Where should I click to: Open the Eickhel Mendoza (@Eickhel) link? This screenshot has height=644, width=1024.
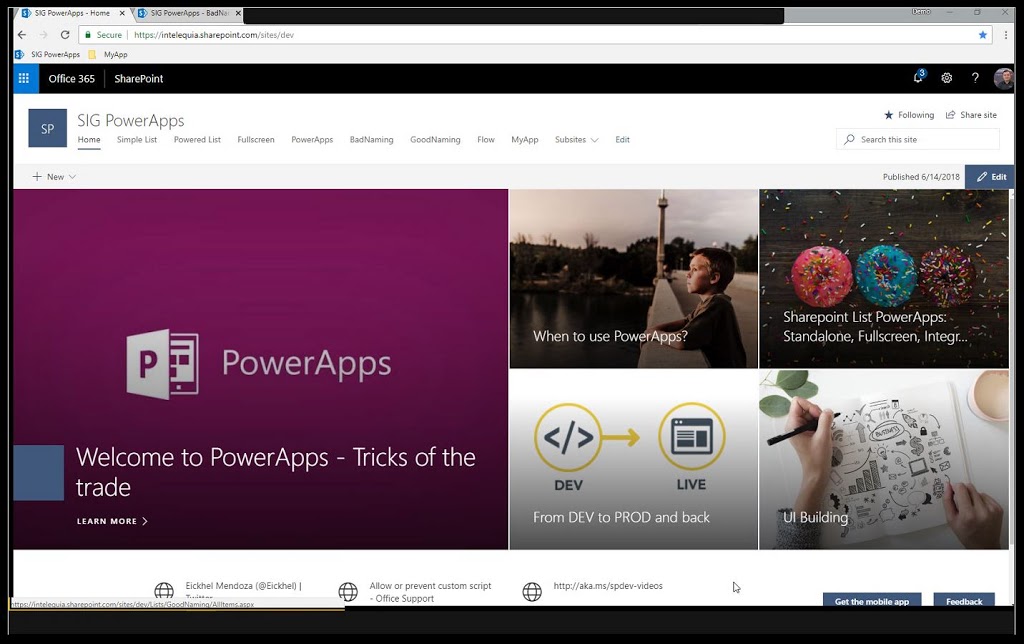pos(244,590)
